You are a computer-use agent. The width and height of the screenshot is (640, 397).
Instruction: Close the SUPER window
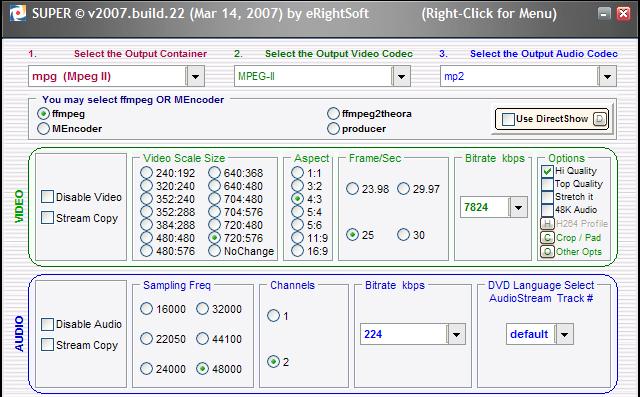624,13
